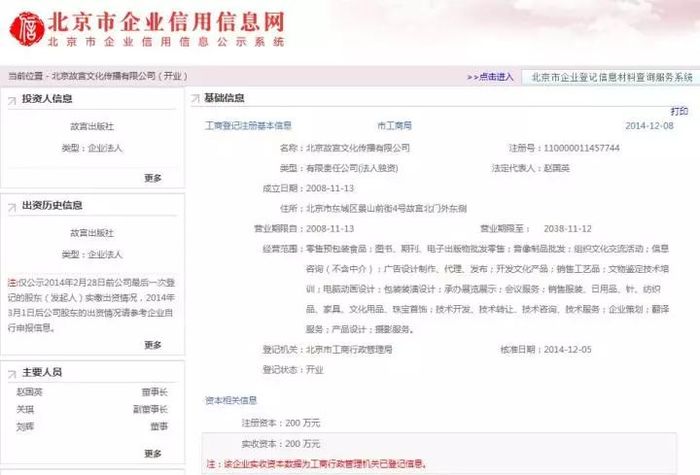Click legal representative 赵国英 in basic info
The image size is (700, 475).
[x=556, y=168]
